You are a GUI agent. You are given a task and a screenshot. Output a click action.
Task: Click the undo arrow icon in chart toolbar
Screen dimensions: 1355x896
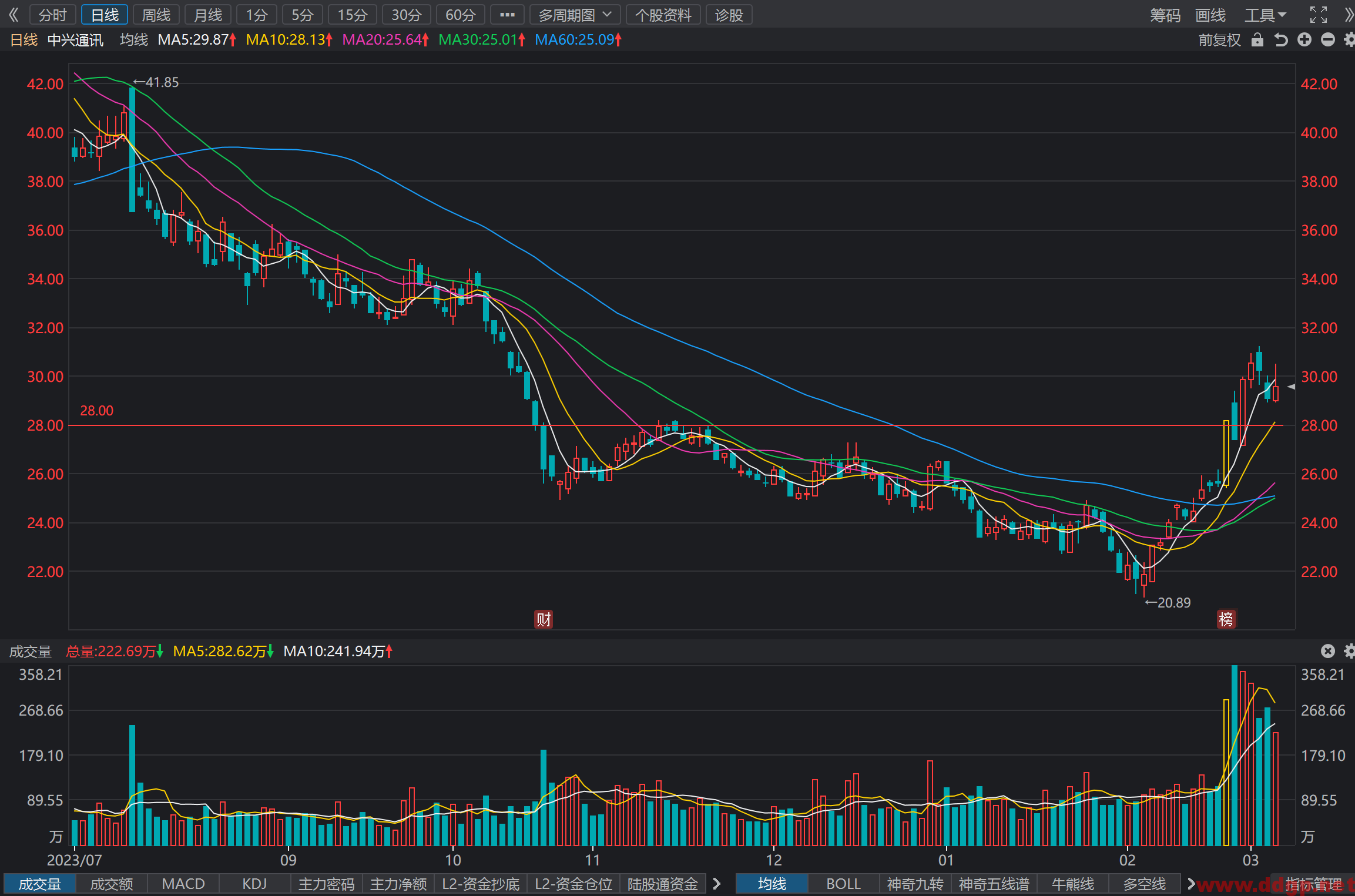coord(1281,40)
